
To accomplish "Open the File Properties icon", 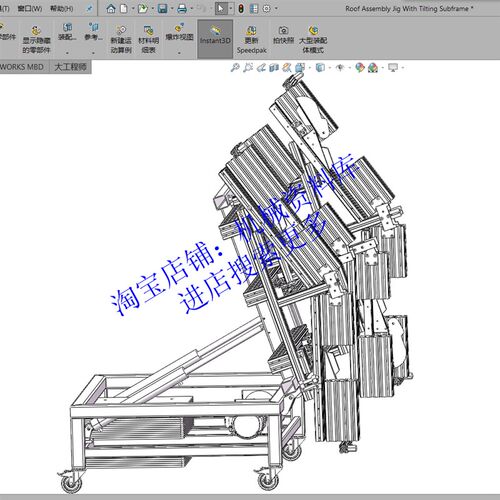I will click(254, 8).
